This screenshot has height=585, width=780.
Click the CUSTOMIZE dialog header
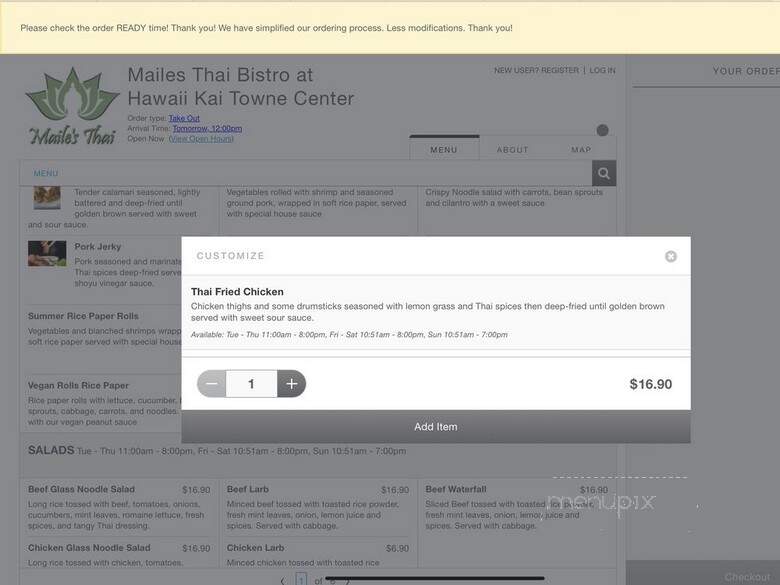click(x=230, y=256)
